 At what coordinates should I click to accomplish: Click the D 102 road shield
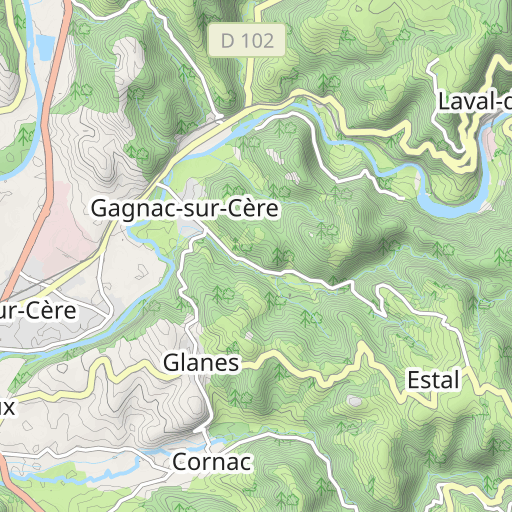click(x=247, y=40)
